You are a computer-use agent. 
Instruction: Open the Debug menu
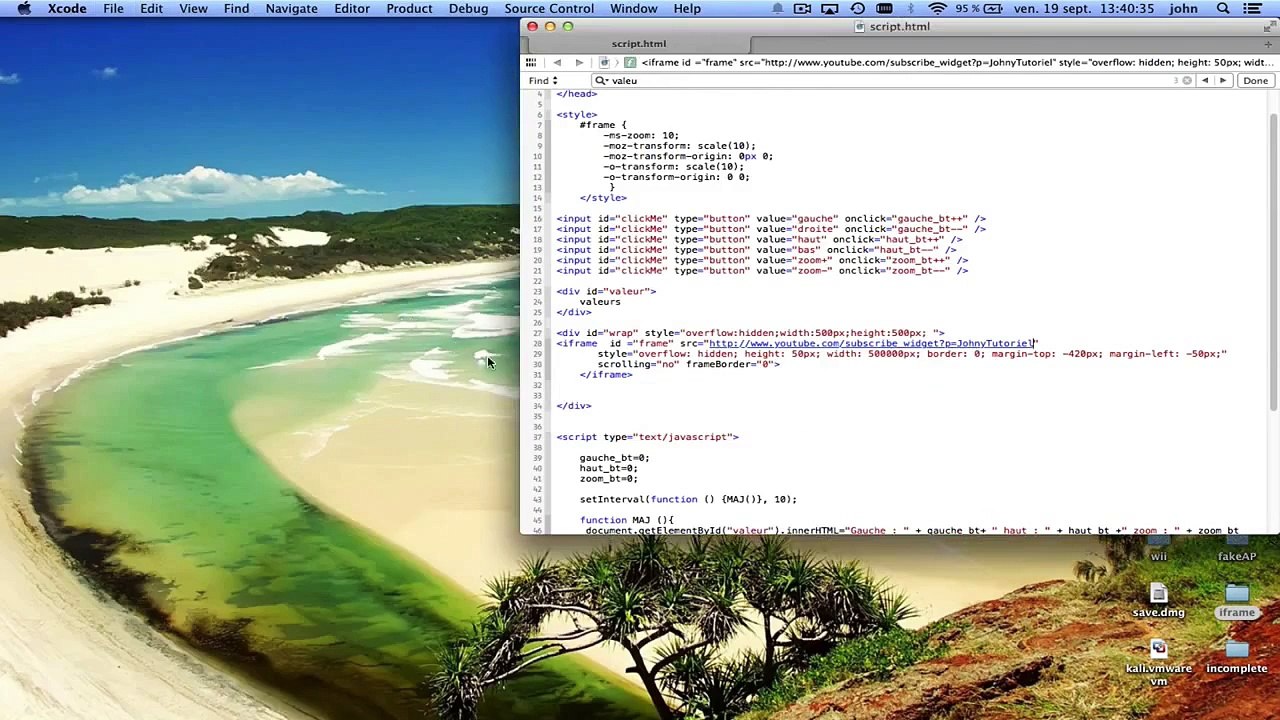(468, 9)
